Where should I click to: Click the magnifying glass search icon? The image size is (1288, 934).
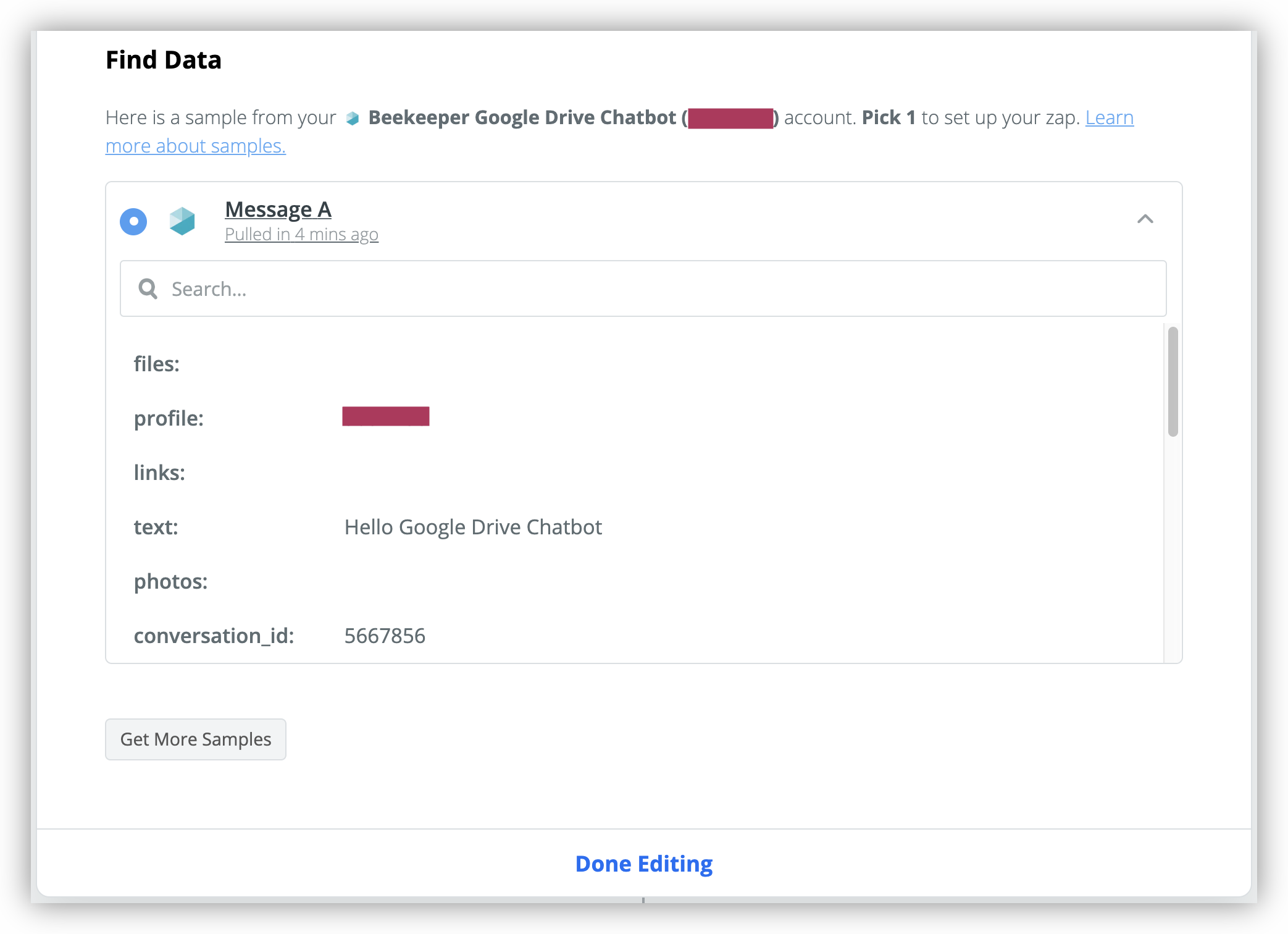pyautogui.click(x=148, y=288)
